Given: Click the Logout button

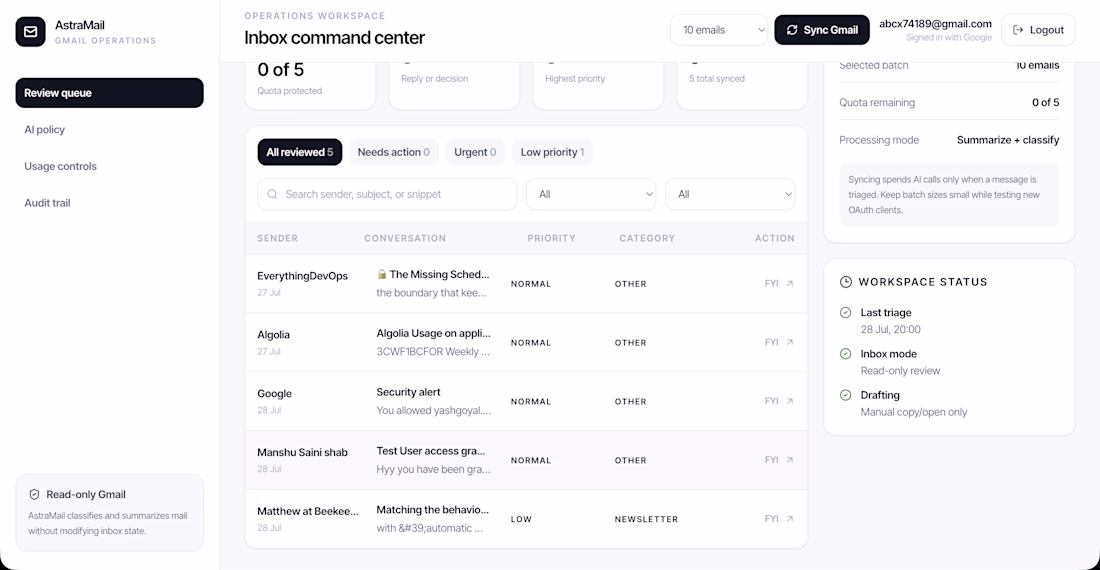Looking at the screenshot, I should 1038,30.
